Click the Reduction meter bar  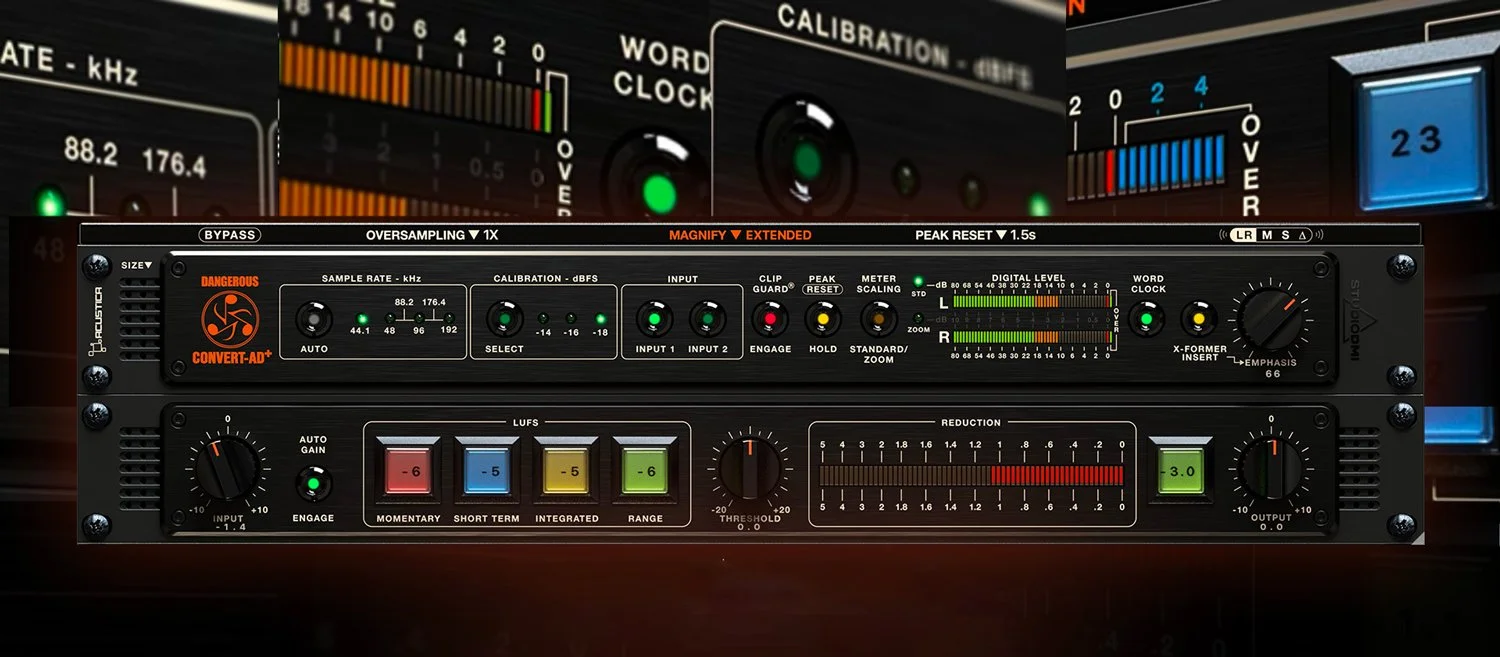970,475
